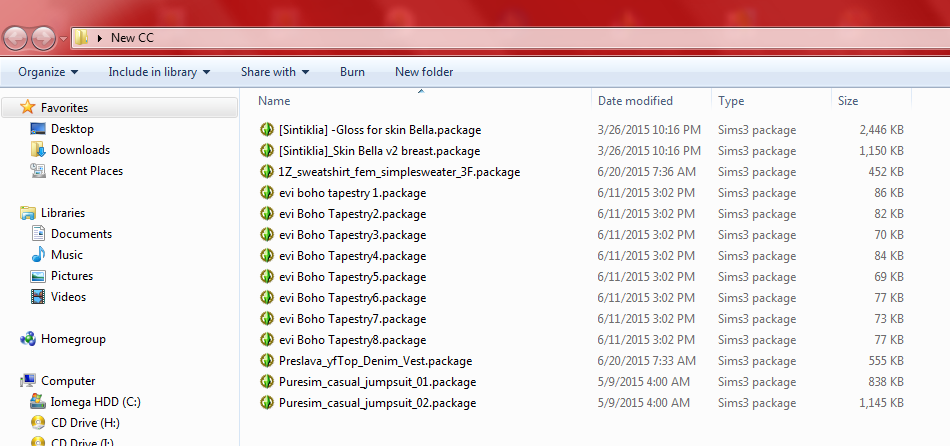Click icon of evi Boho Tapestry4 package
Screen dimensions: 950x446
pyautogui.click(x=267, y=255)
